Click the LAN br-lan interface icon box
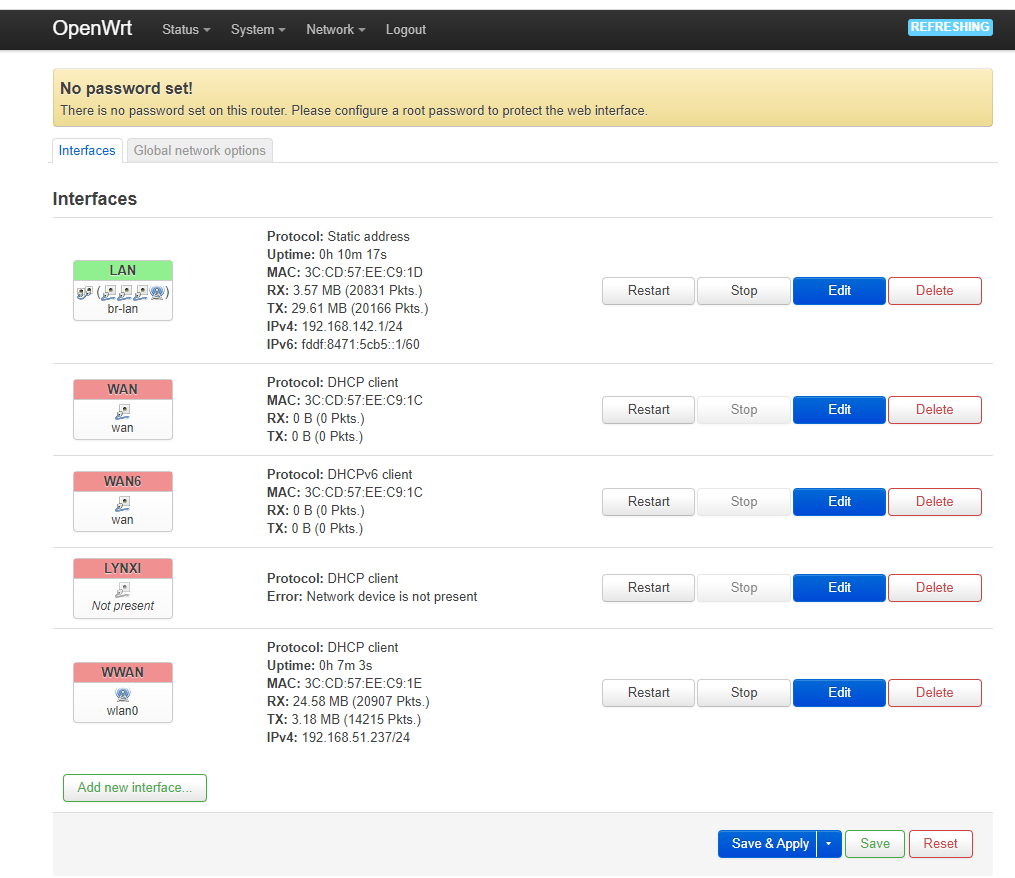Image resolution: width=1015 pixels, height=878 pixels. tap(123, 291)
